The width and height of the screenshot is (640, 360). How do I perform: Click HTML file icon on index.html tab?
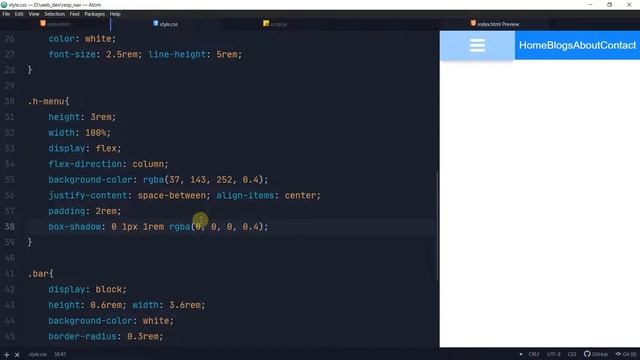43,23
